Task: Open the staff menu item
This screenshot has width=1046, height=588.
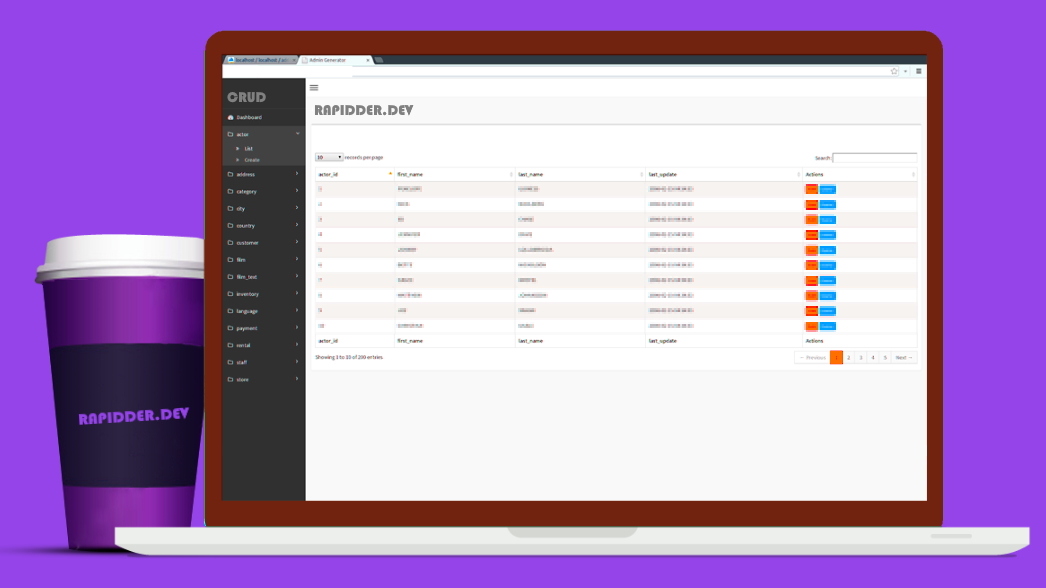Action: [264, 362]
